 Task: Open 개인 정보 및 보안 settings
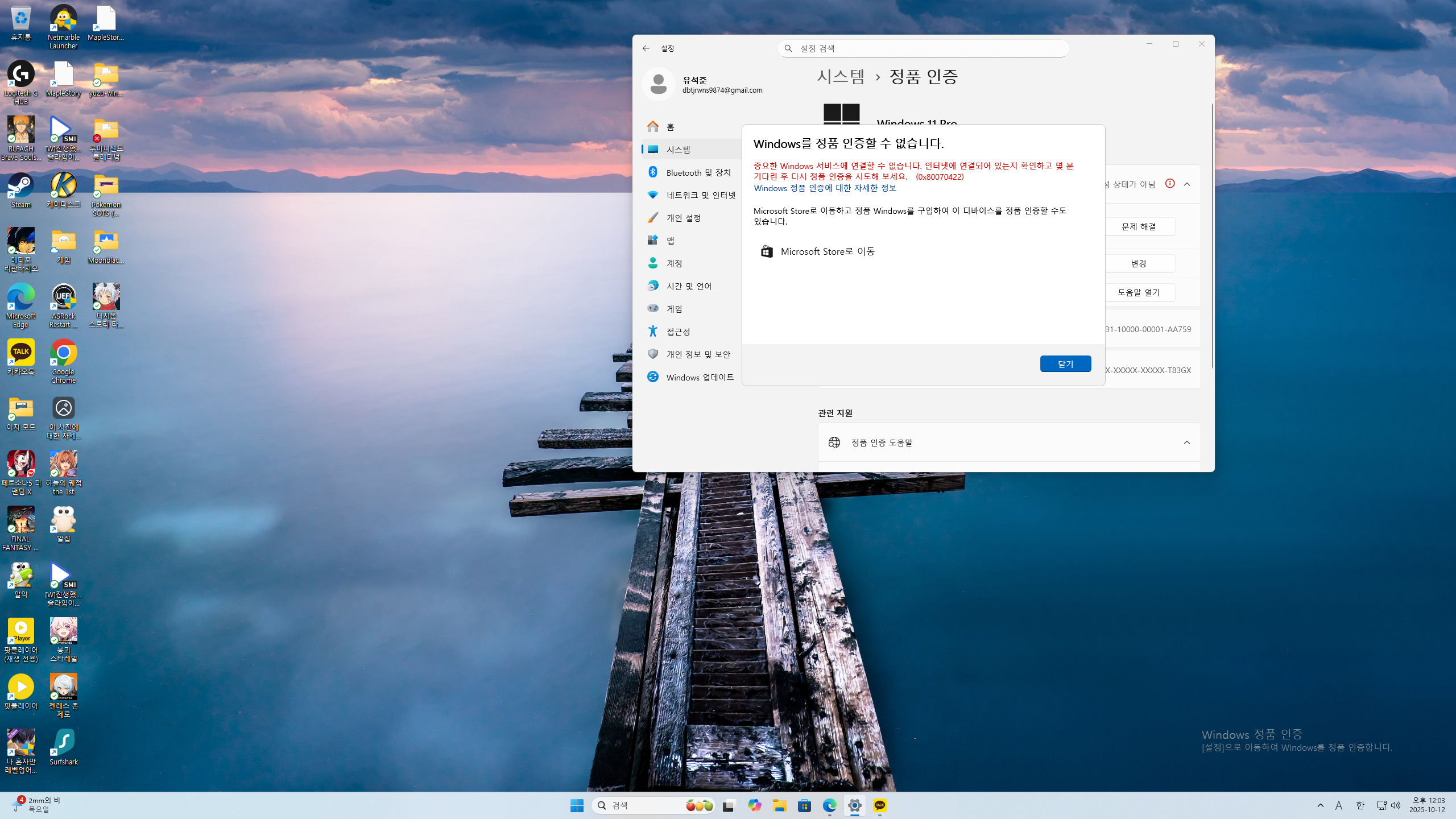coord(690,354)
